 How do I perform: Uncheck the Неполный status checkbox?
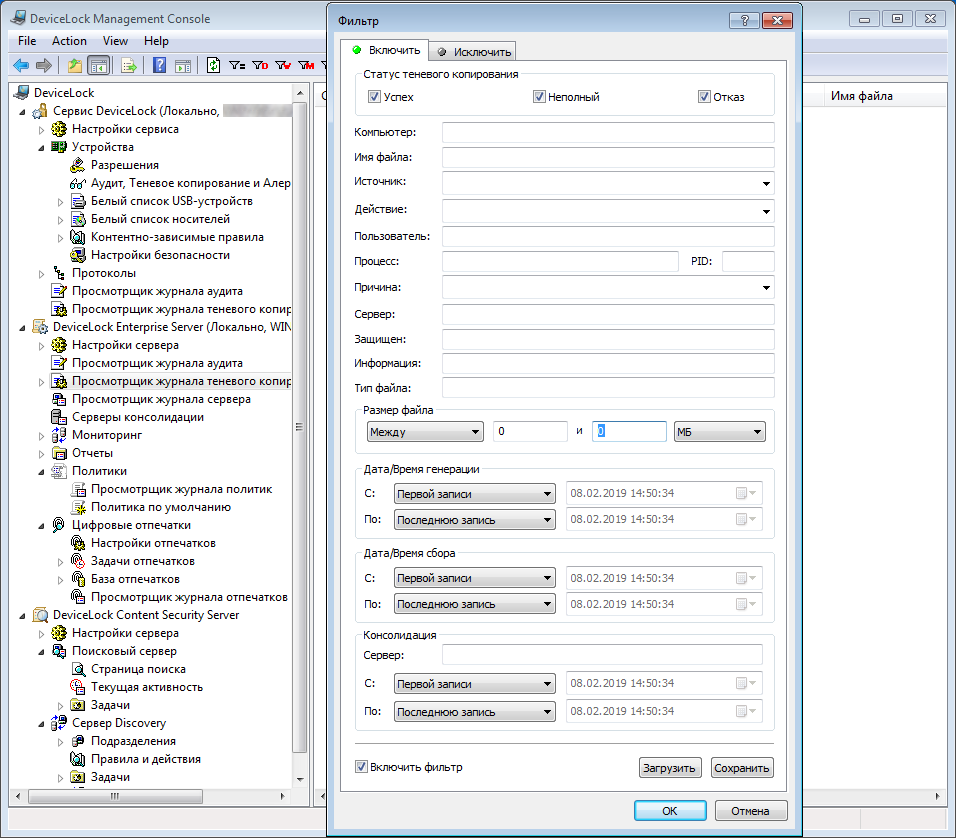click(539, 96)
